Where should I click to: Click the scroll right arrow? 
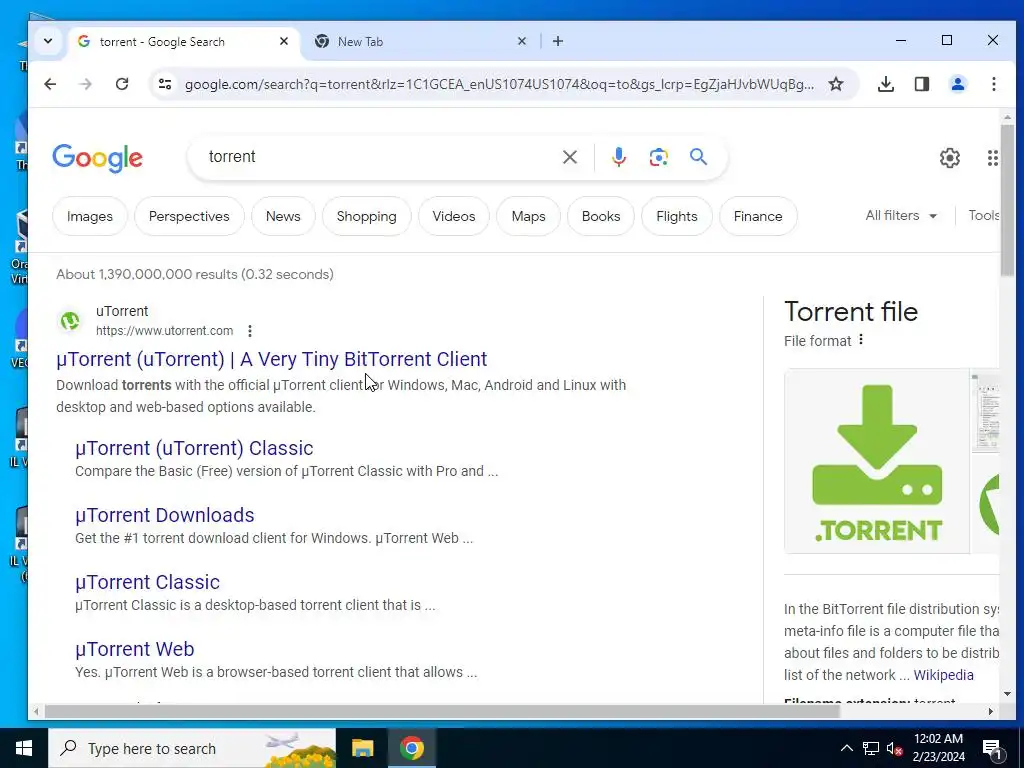[990, 711]
